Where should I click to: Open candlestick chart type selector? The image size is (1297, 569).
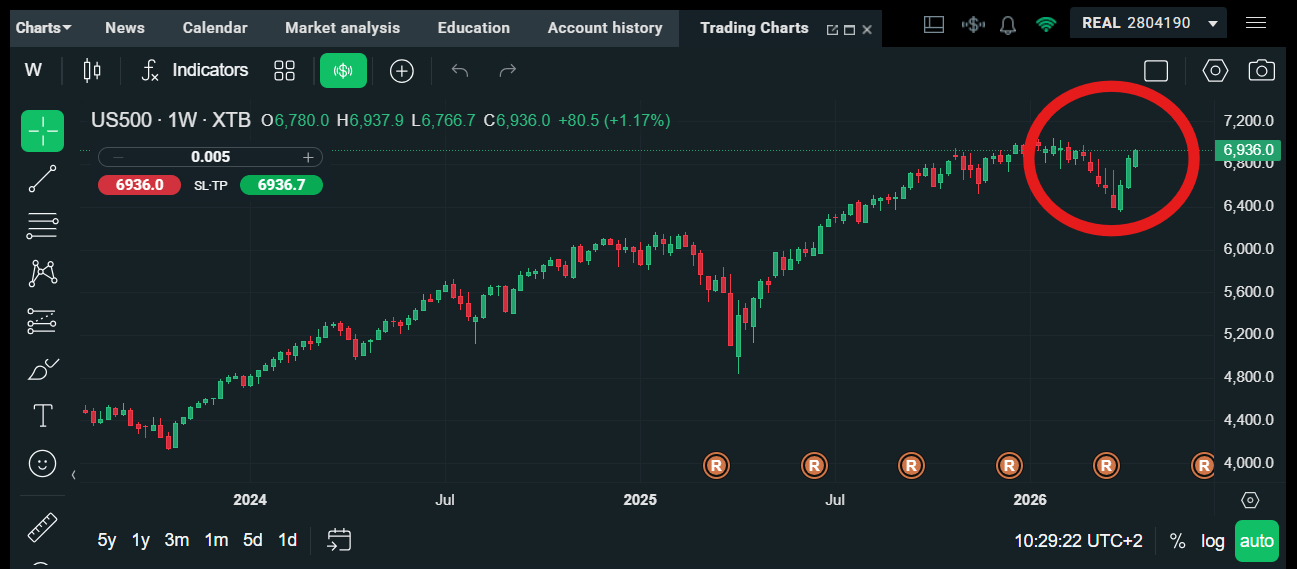92,70
